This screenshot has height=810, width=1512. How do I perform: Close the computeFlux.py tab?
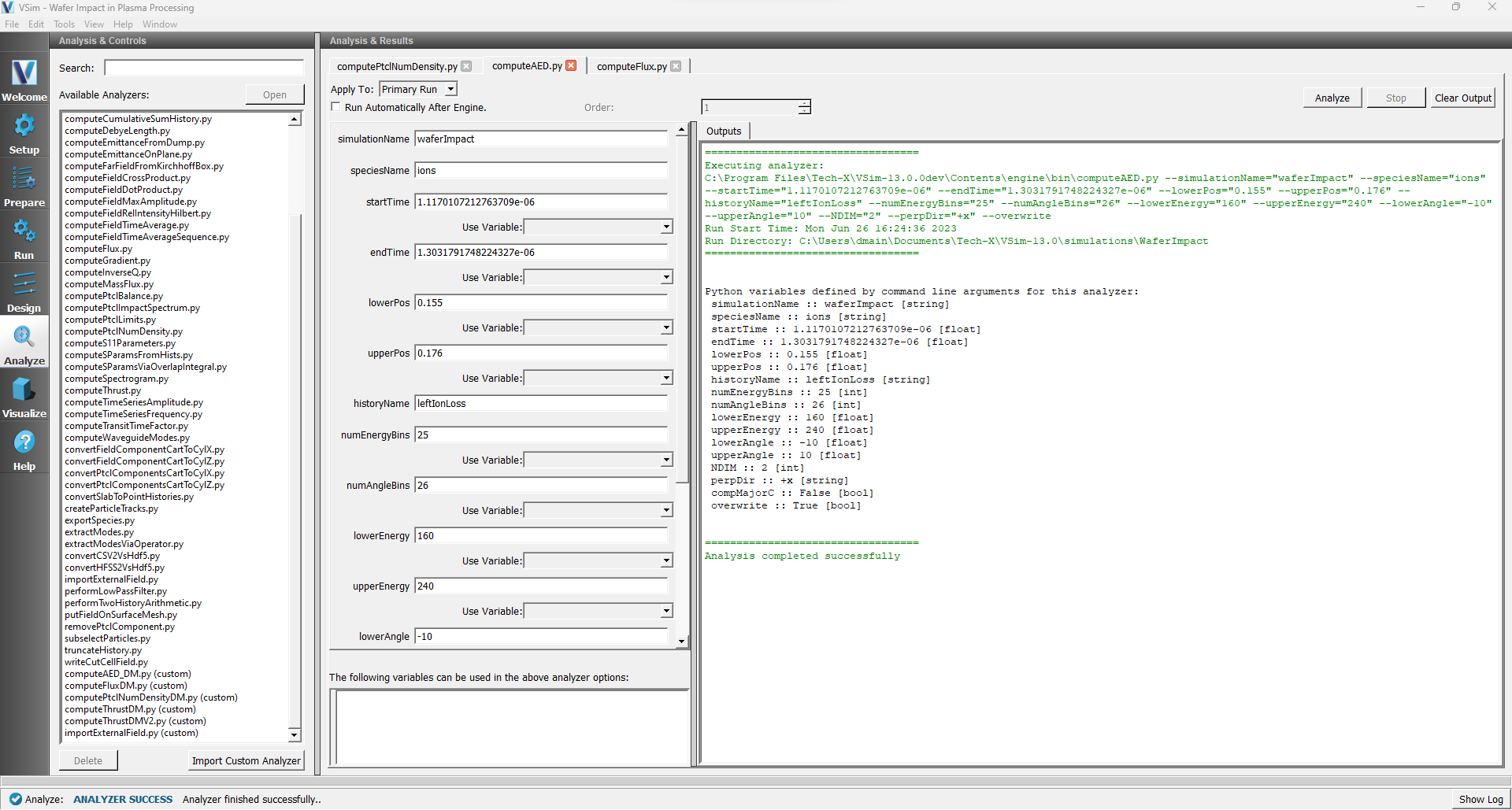click(x=676, y=66)
